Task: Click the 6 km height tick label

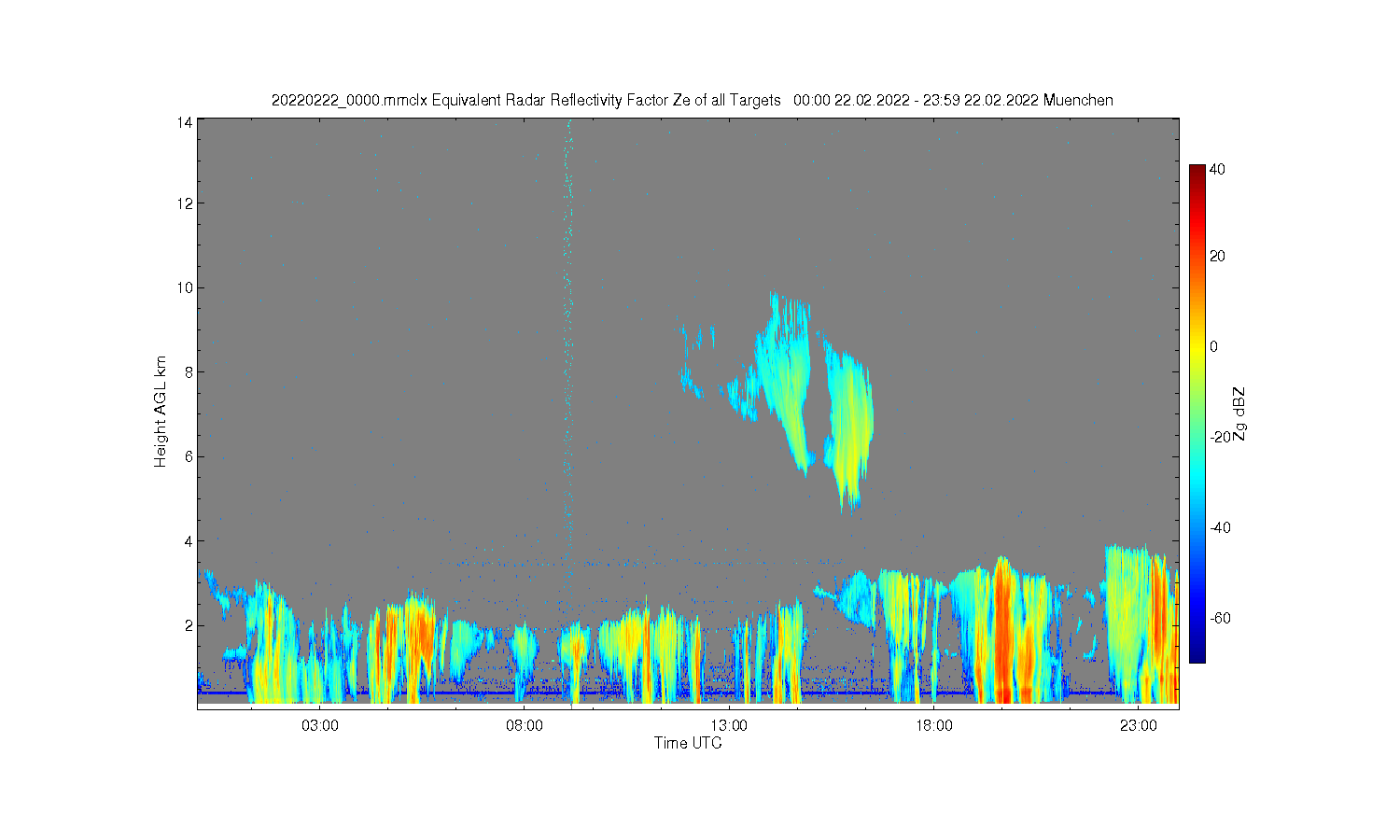Action: pyautogui.click(x=189, y=456)
